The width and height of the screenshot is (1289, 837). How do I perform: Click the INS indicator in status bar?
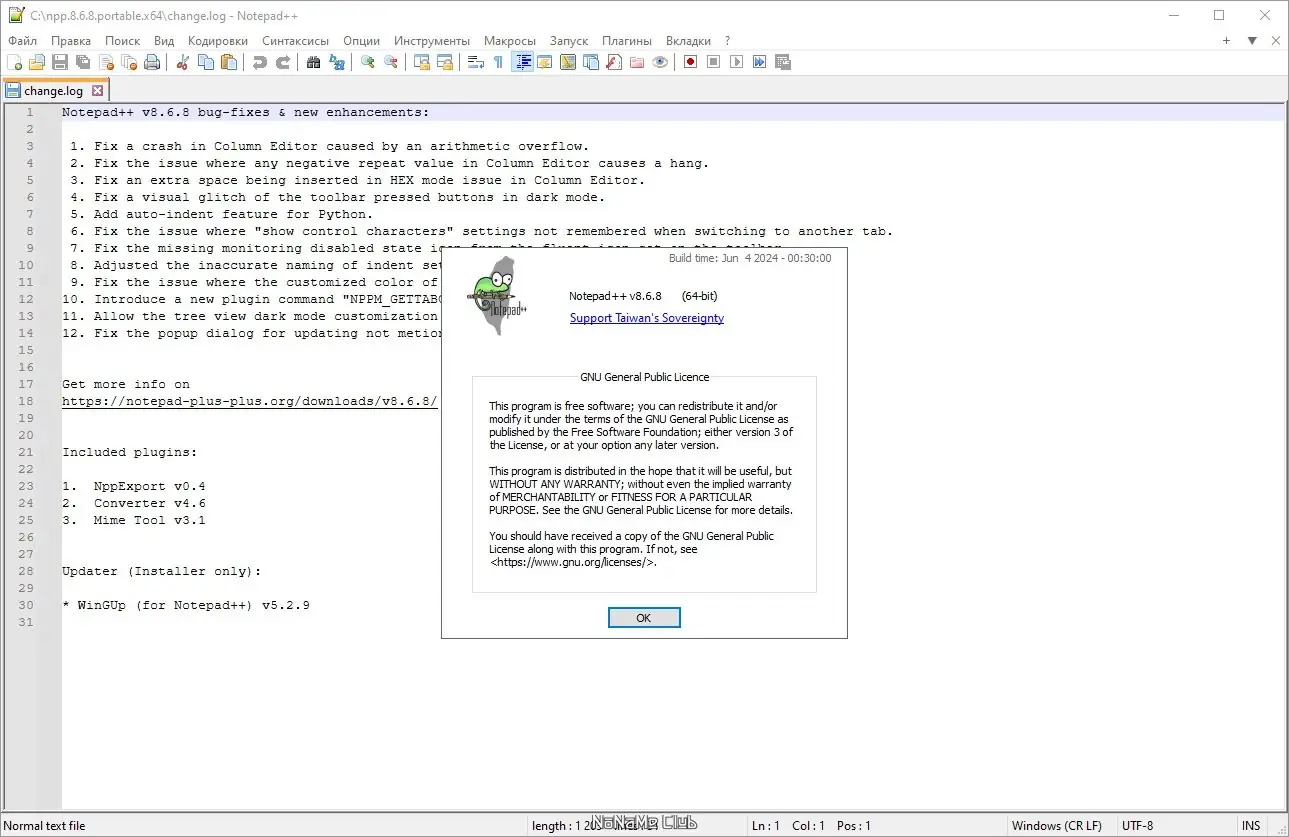[1251, 826]
